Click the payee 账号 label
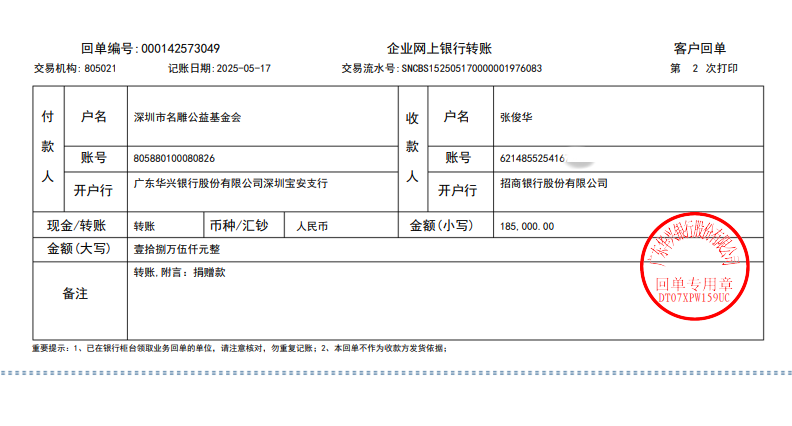This screenshot has height=426, width=792. click(x=458, y=158)
